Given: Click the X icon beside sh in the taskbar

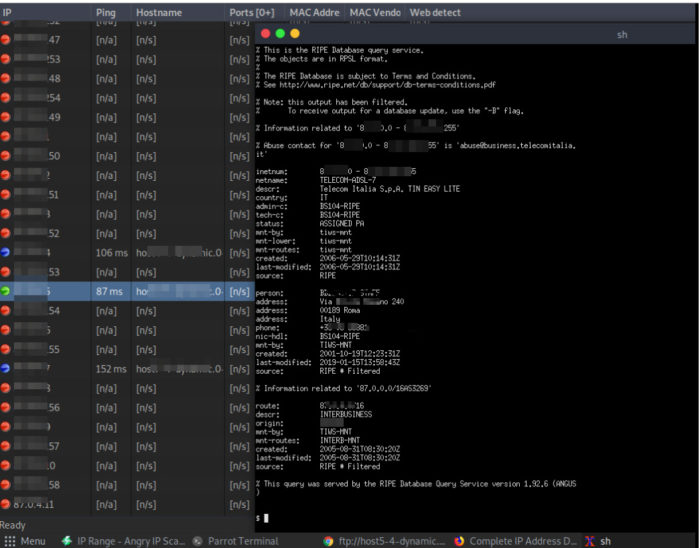Looking at the screenshot, I should 590,541.
